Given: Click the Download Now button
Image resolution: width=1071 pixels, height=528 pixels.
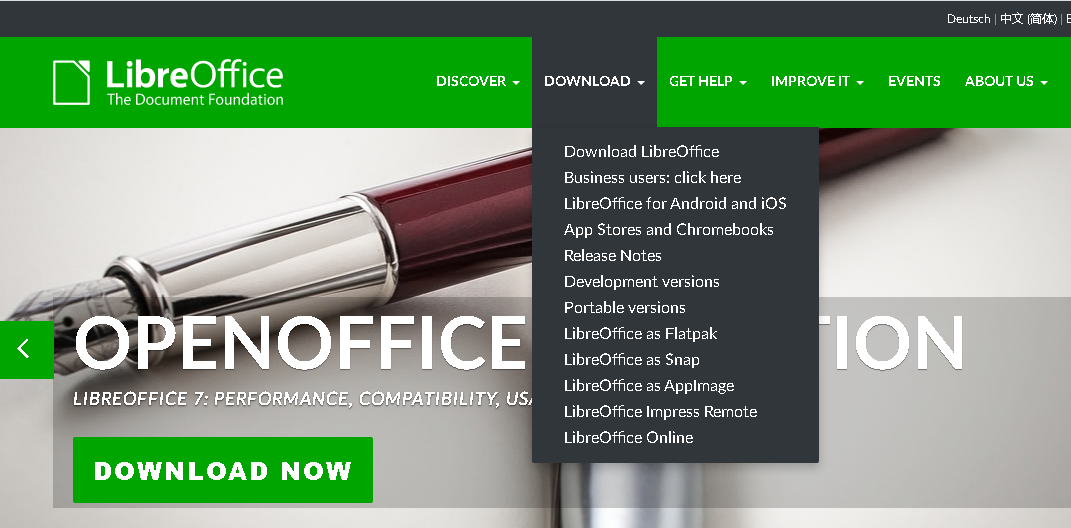Looking at the screenshot, I should point(223,470).
